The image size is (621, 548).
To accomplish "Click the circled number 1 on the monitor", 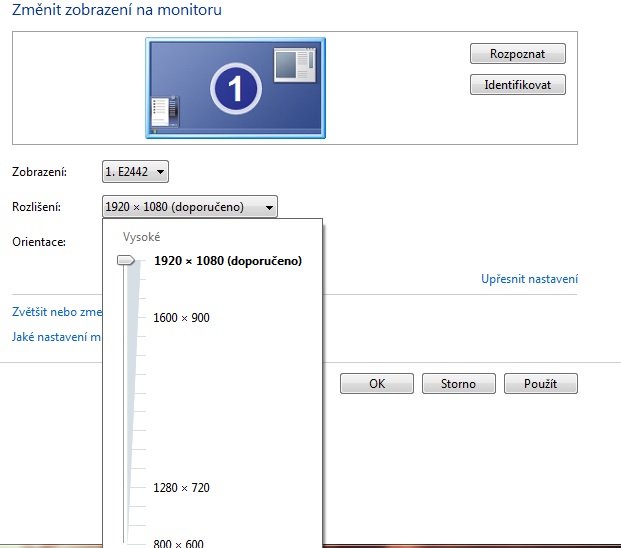I will 235,91.
